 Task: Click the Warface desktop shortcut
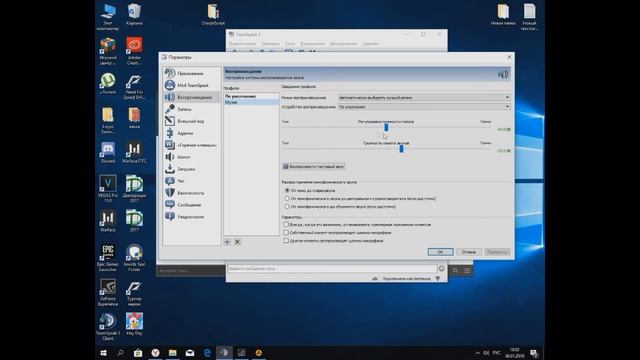(108, 221)
